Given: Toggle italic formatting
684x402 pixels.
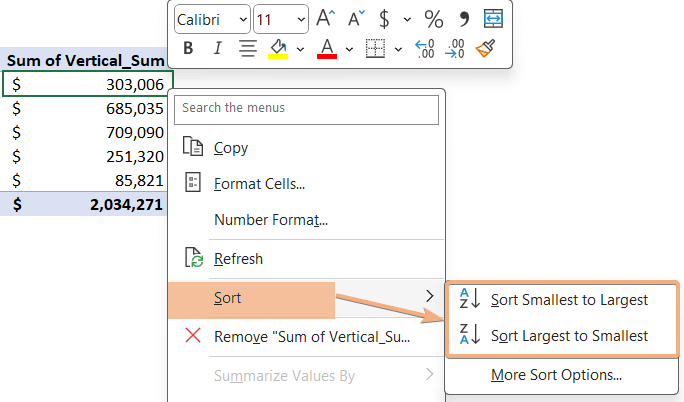Looking at the screenshot, I should (x=217, y=48).
